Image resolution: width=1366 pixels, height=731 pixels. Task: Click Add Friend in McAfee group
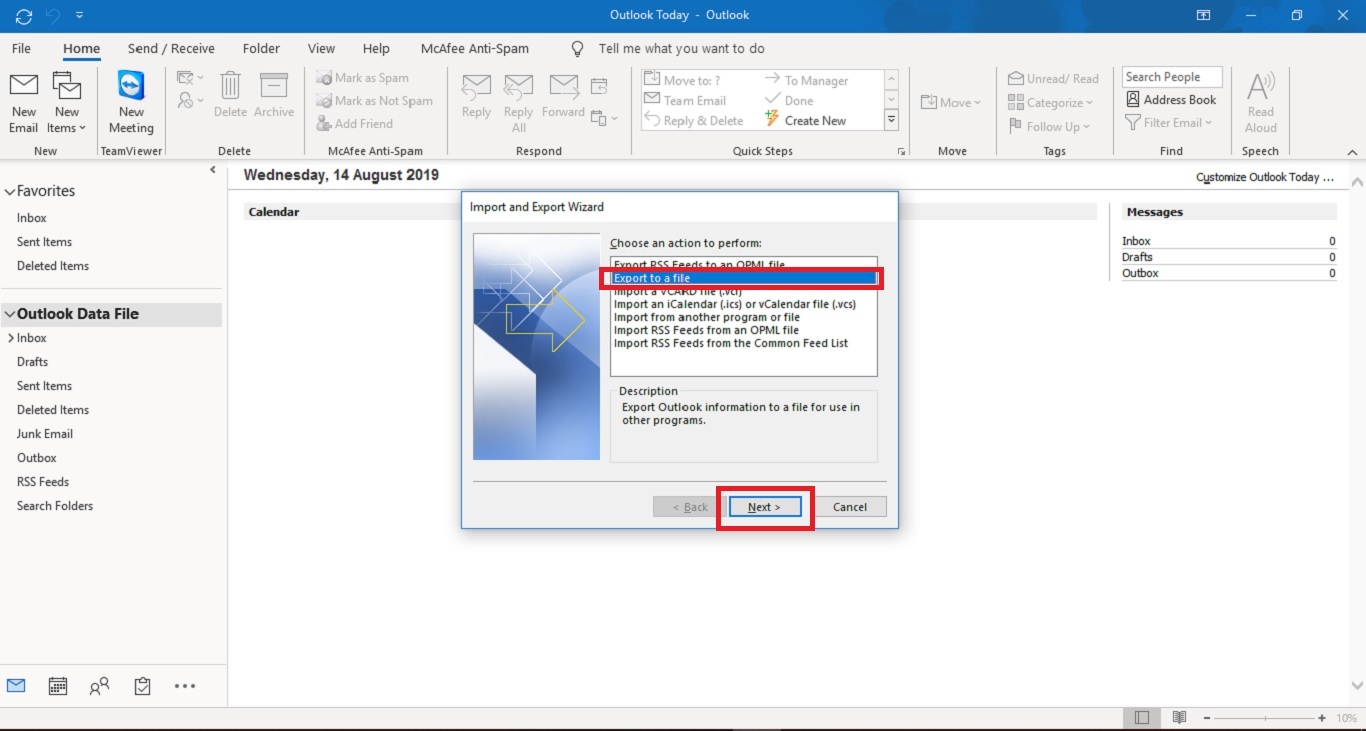click(354, 124)
